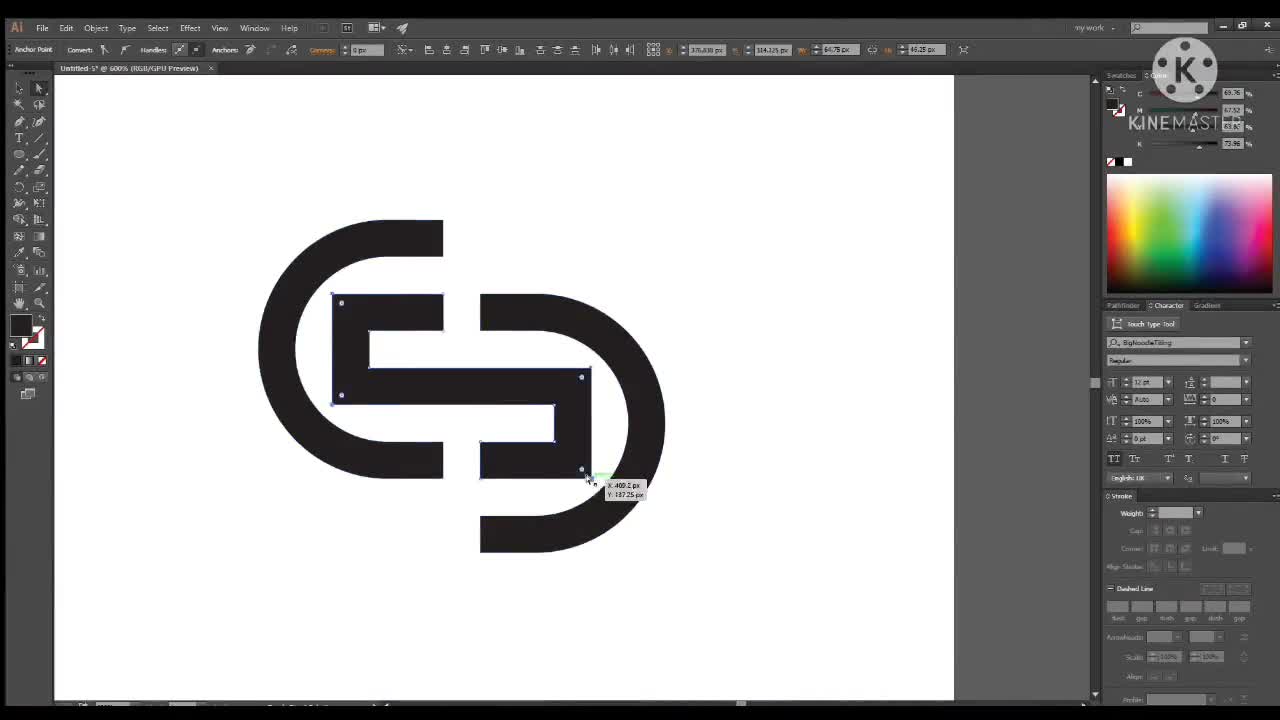This screenshot has width=1280, height=720.
Task: Toggle show handles for selected anchors
Action: tap(179, 49)
